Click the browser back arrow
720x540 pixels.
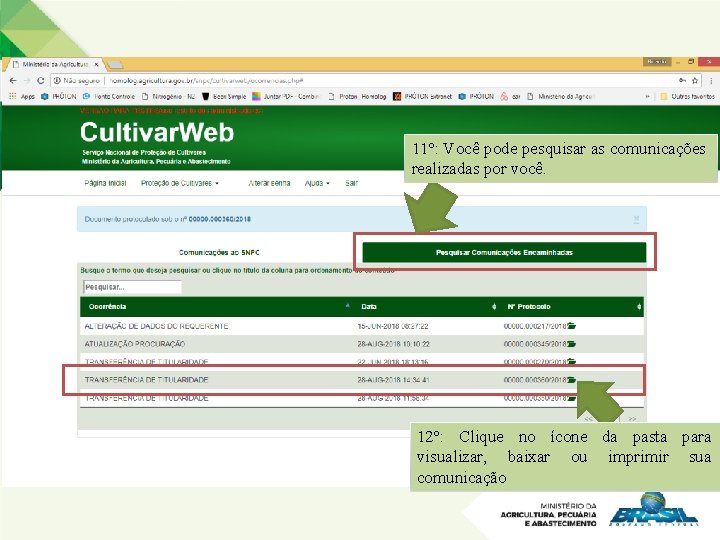(x=13, y=81)
